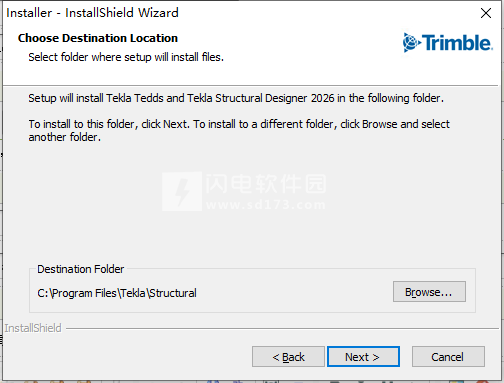Click the www.sd173.com watermark URL
504x383 pixels.
pyautogui.click(x=266, y=205)
